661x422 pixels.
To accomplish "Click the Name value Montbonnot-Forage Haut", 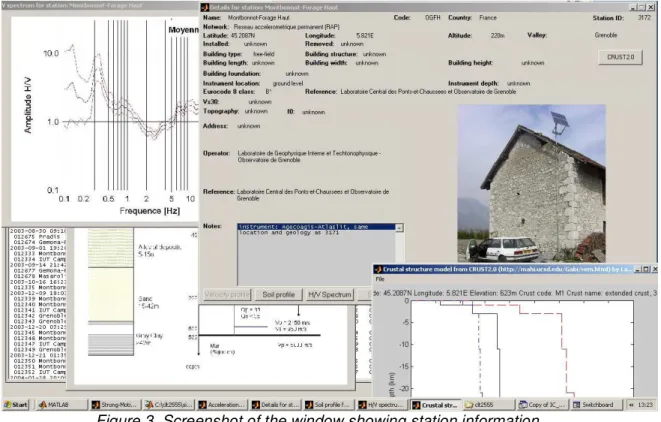I will (258, 18).
